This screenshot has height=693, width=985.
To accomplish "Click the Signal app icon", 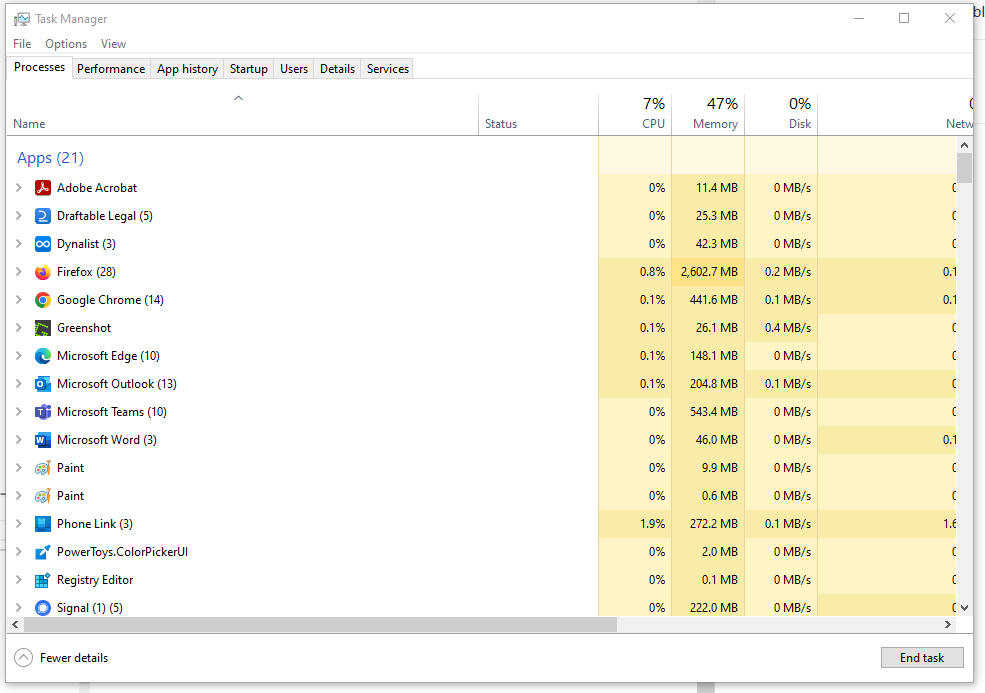I will pyautogui.click(x=43, y=608).
